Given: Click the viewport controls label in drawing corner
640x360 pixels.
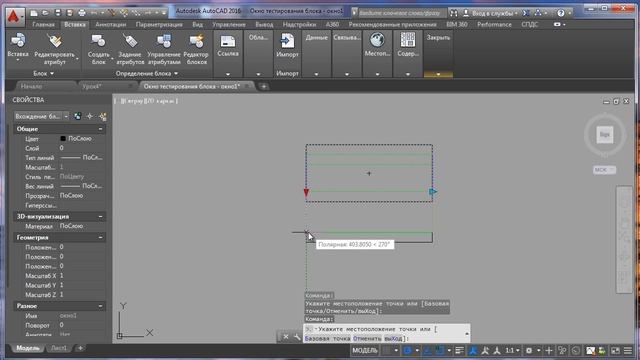Looking at the screenshot, I should [x=146, y=101].
